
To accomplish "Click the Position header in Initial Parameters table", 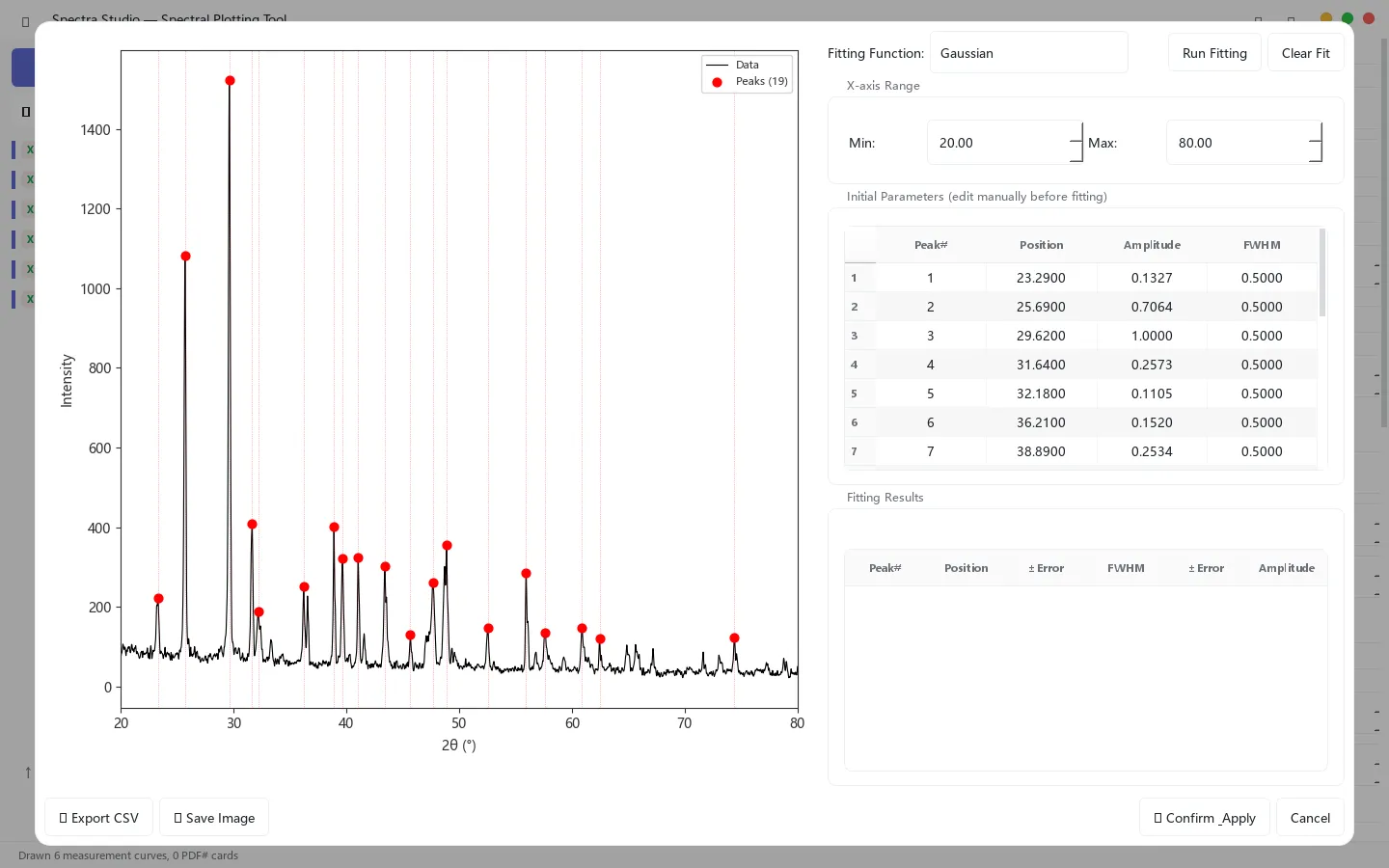I will pos(1041,245).
